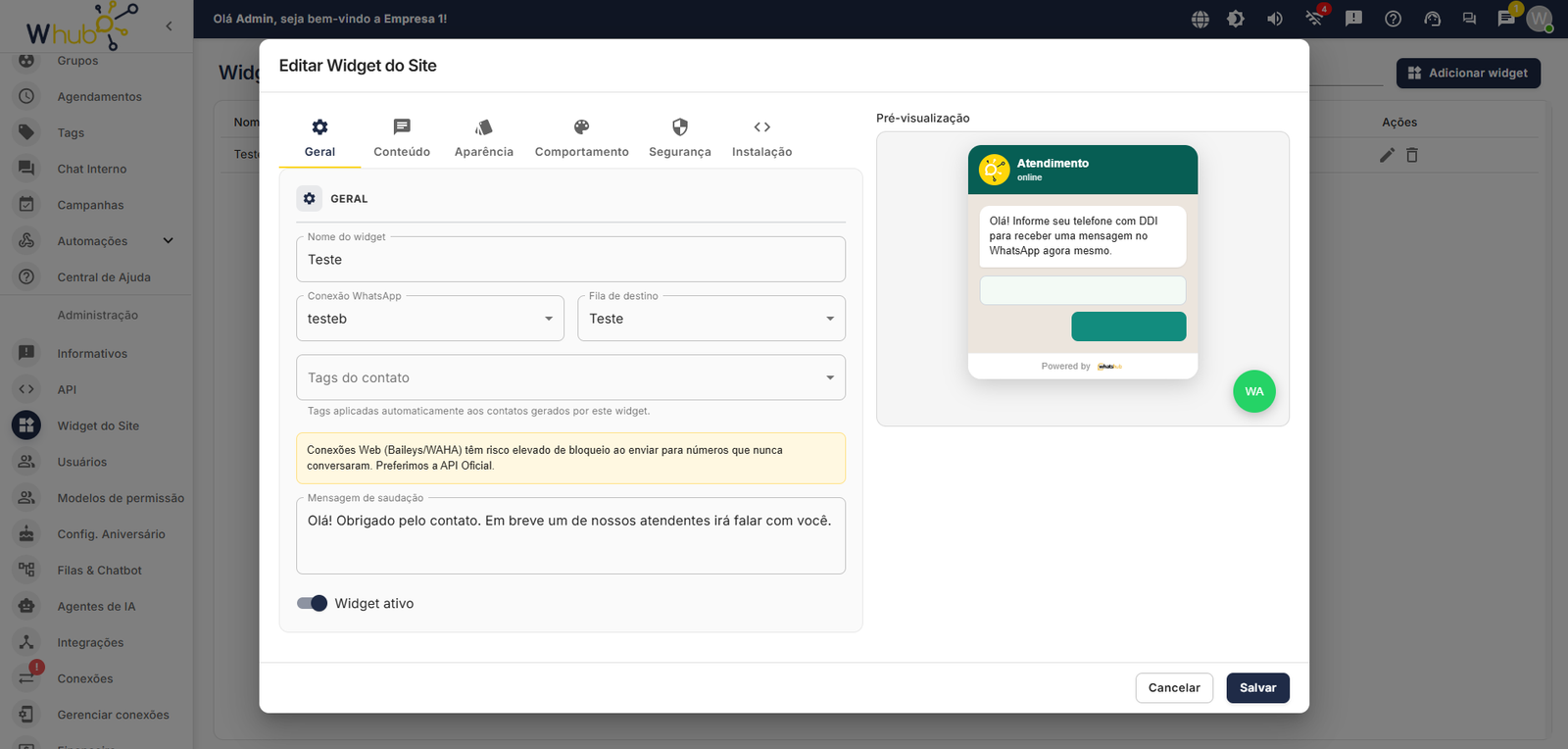The image size is (1568, 749).
Task: Open the Fila de destino dropdown
Action: [x=711, y=319]
